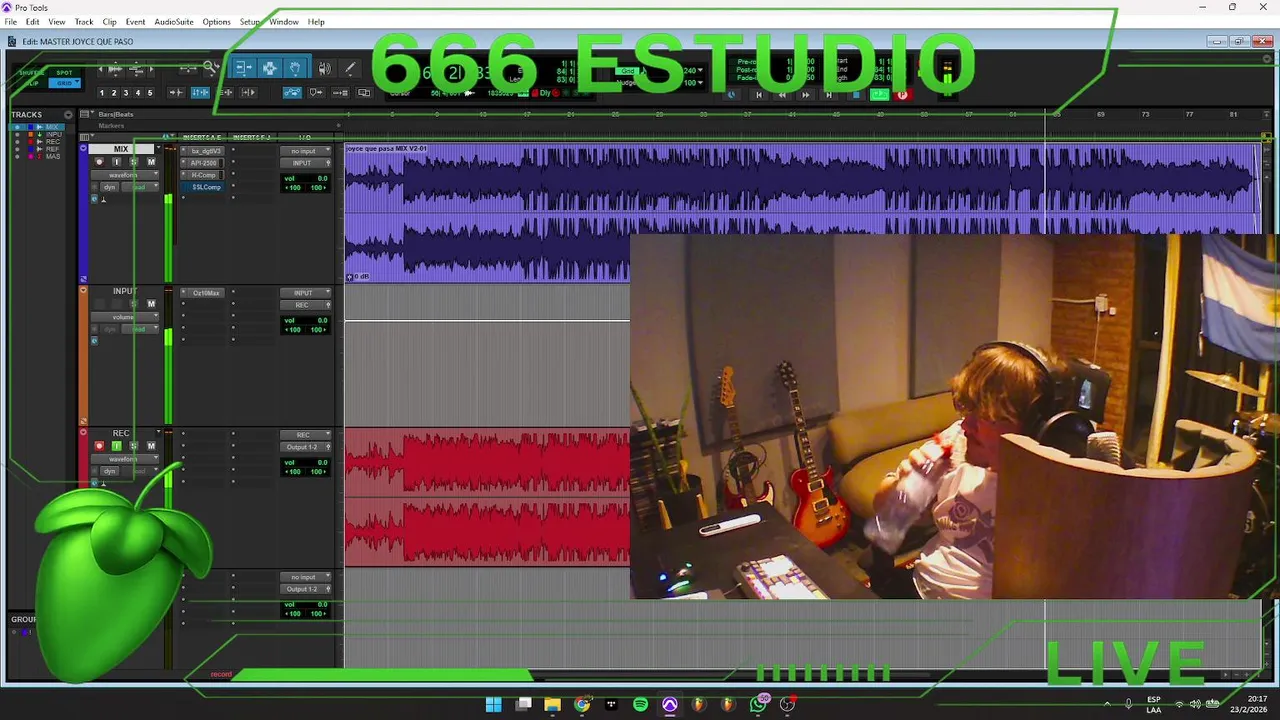Enable Spot edit mode

(64, 73)
